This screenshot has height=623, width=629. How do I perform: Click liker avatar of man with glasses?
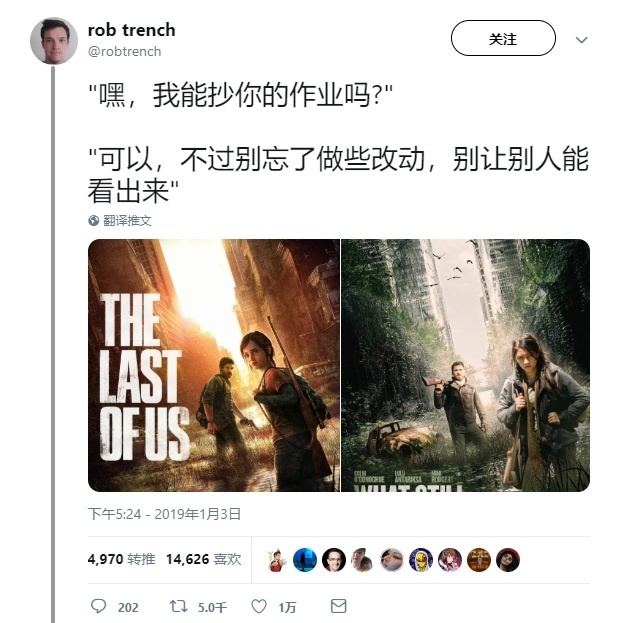coord(334,560)
